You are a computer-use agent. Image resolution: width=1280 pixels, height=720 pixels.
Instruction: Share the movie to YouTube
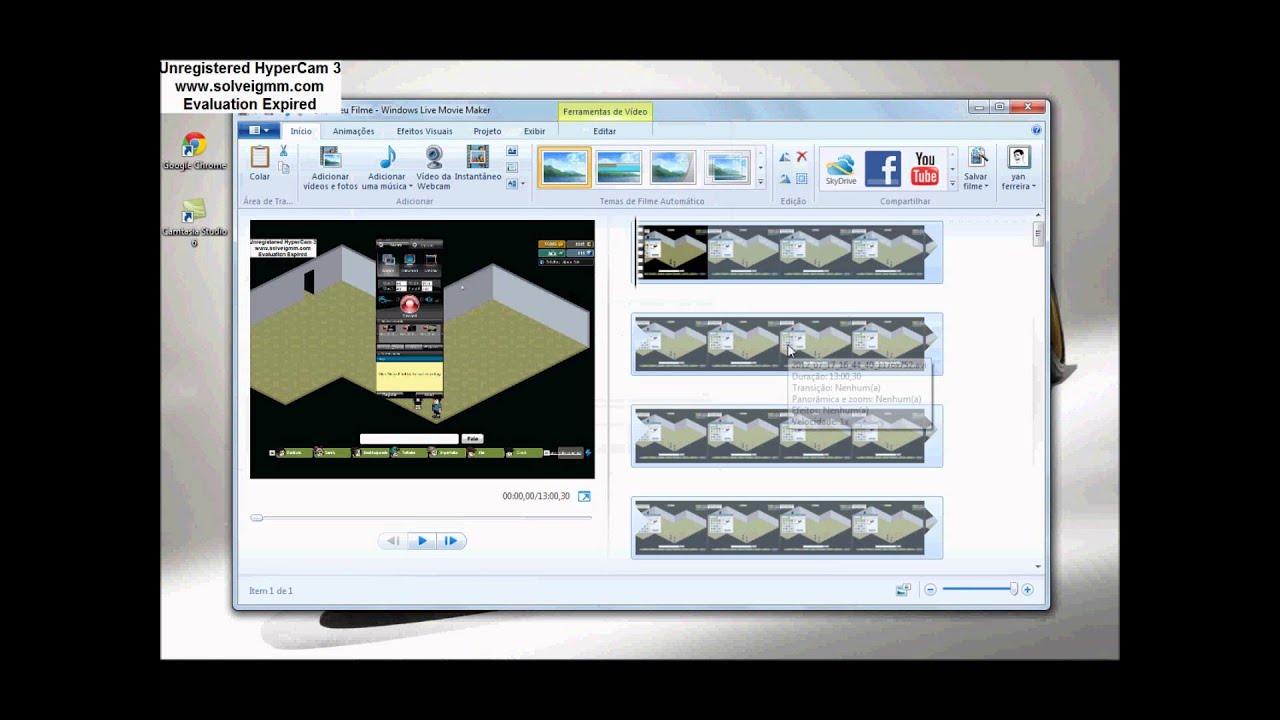tap(925, 169)
